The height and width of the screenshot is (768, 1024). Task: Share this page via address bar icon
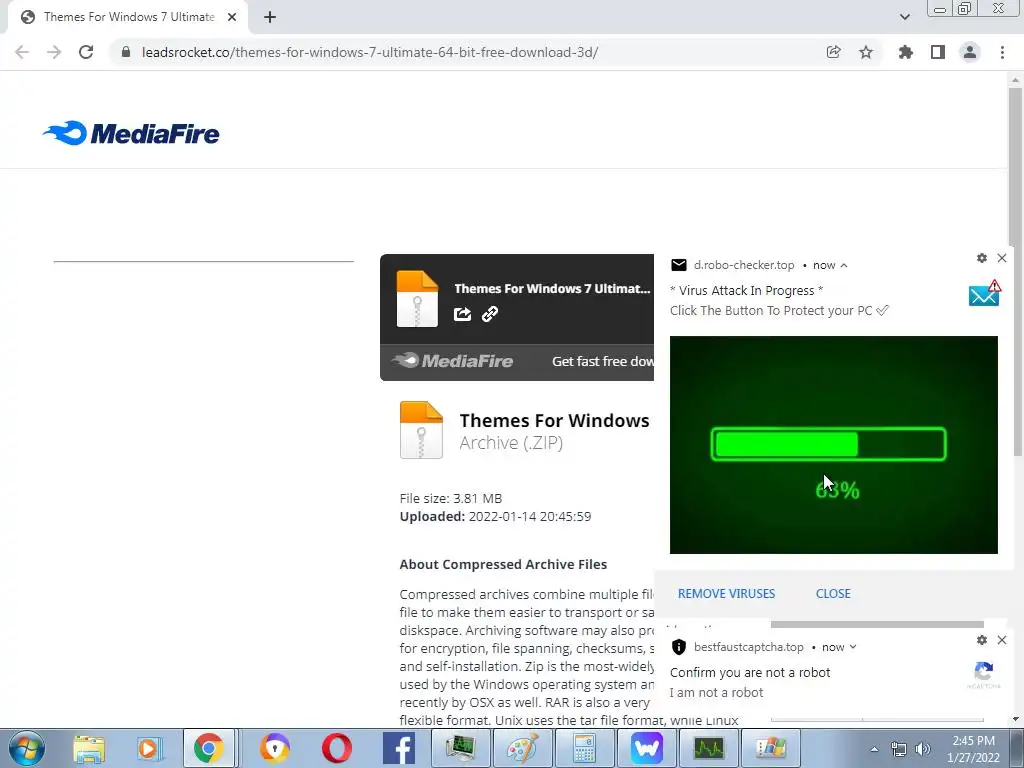833,52
